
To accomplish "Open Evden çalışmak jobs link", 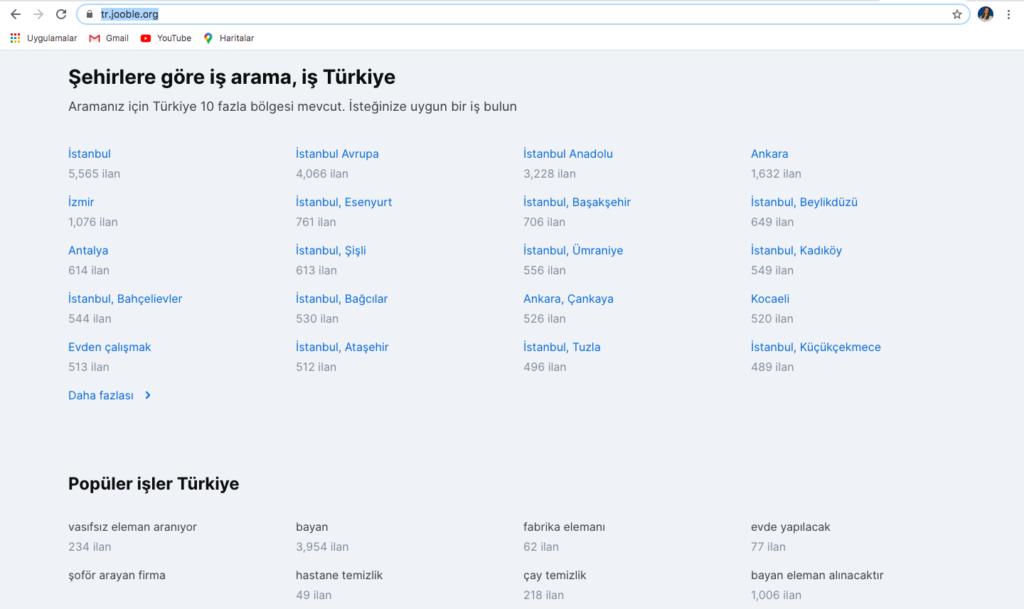I will [109, 347].
